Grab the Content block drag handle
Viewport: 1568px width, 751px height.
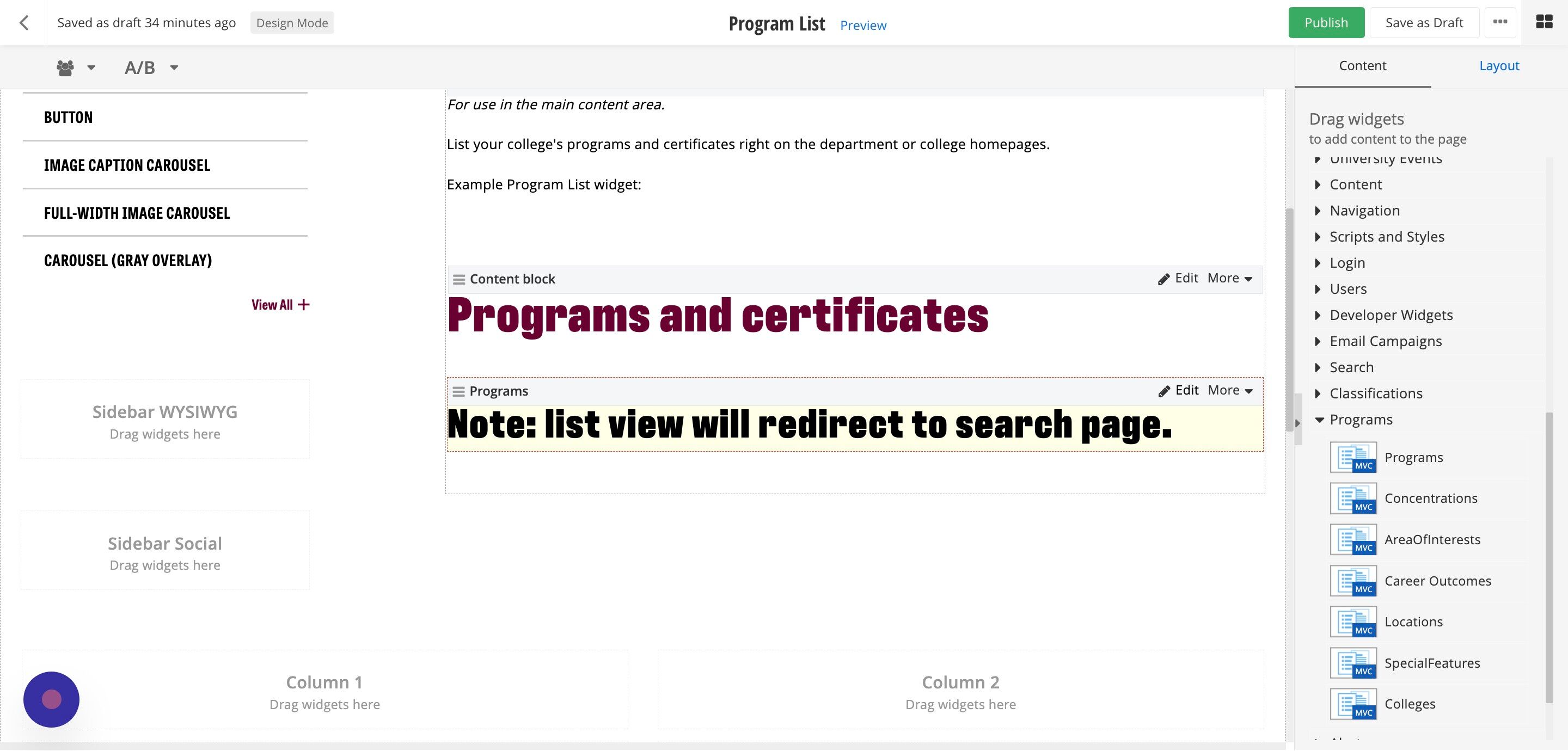[459, 279]
